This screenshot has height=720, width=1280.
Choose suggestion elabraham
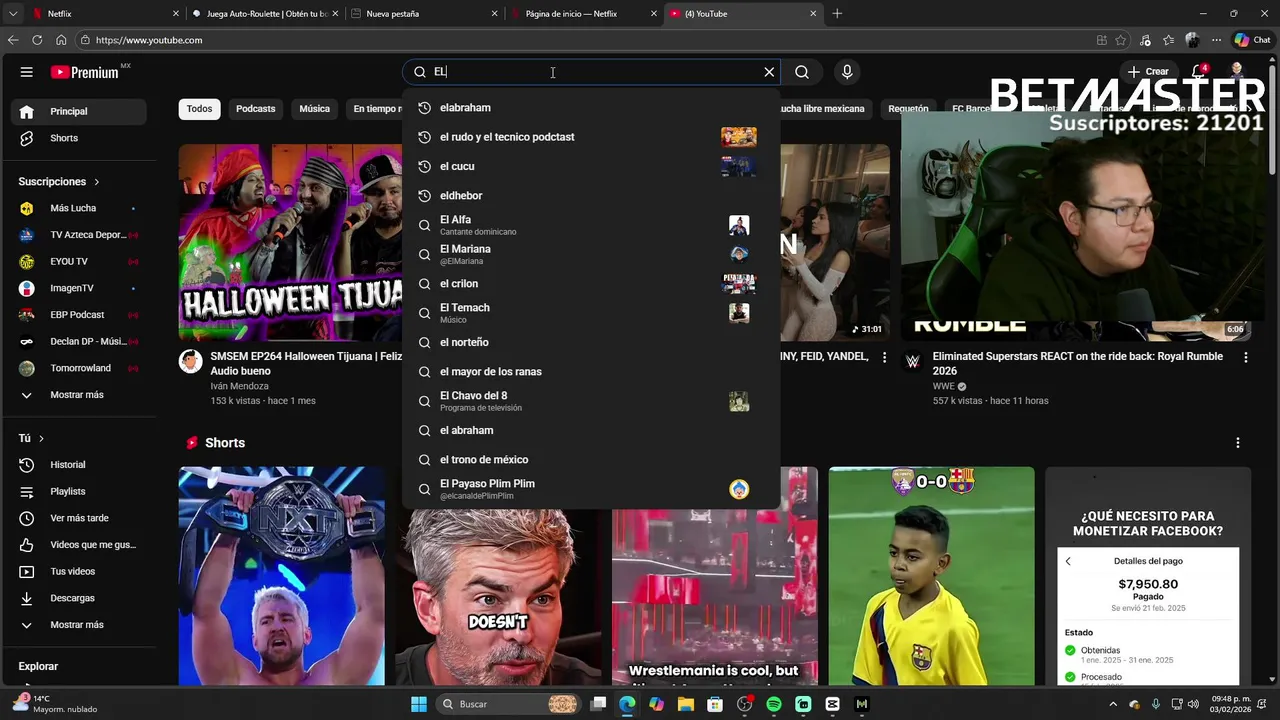pyautogui.click(x=590, y=108)
